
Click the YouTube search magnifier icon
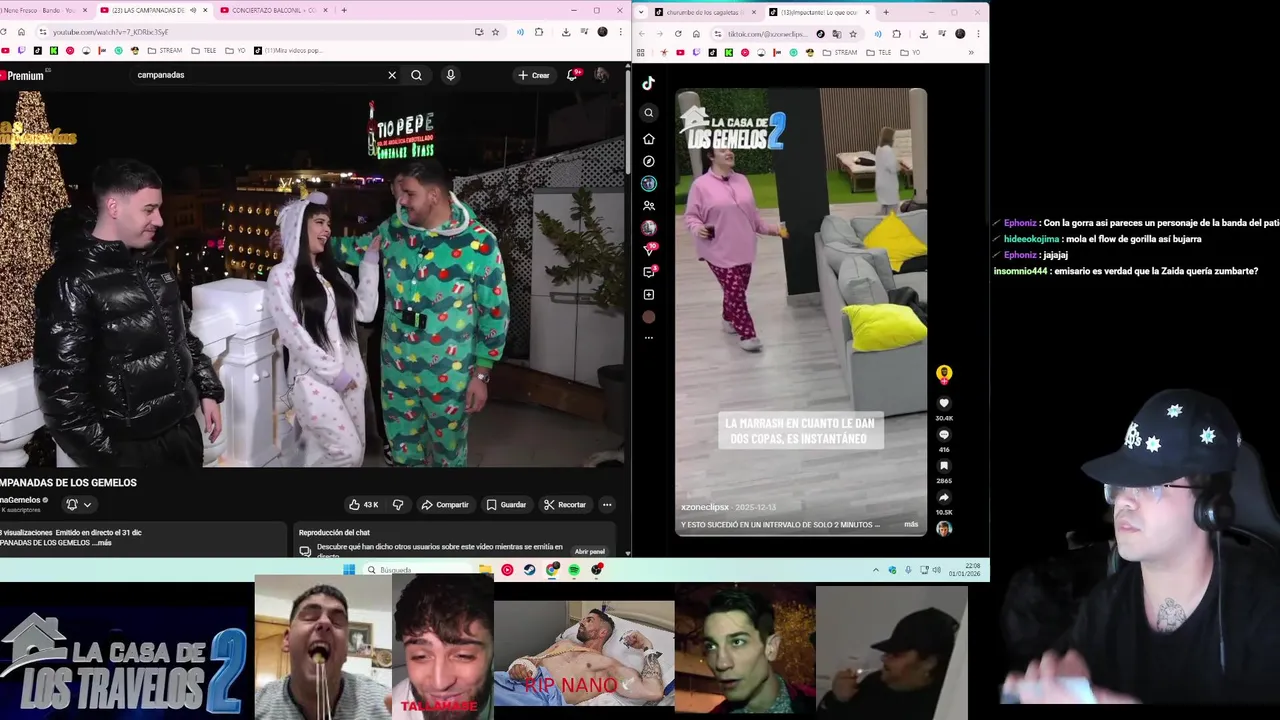416,75
